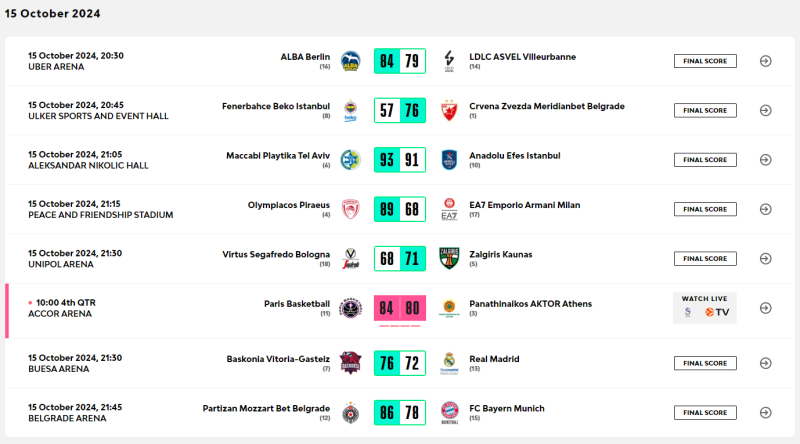Image resolution: width=800 pixels, height=444 pixels.
Task: Click the Olympiacos Piraeus team logo
Action: [x=351, y=209]
